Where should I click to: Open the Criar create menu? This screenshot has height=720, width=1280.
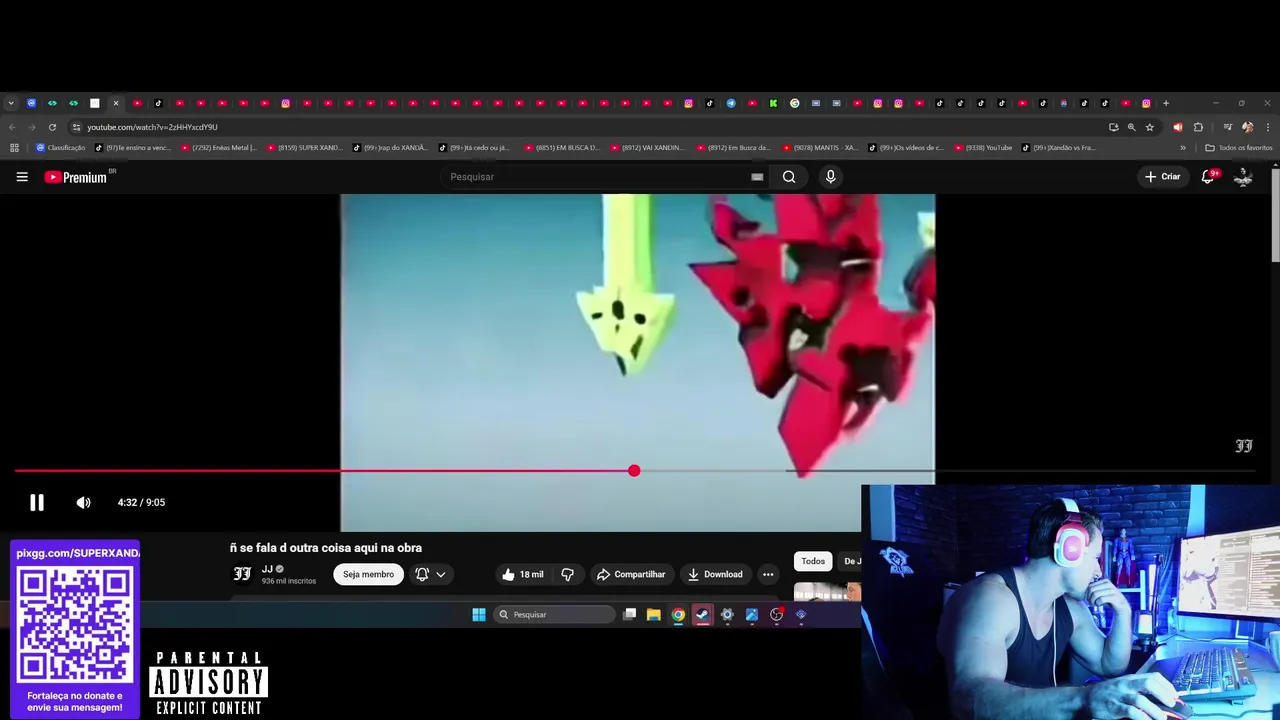coord(1163,177)
